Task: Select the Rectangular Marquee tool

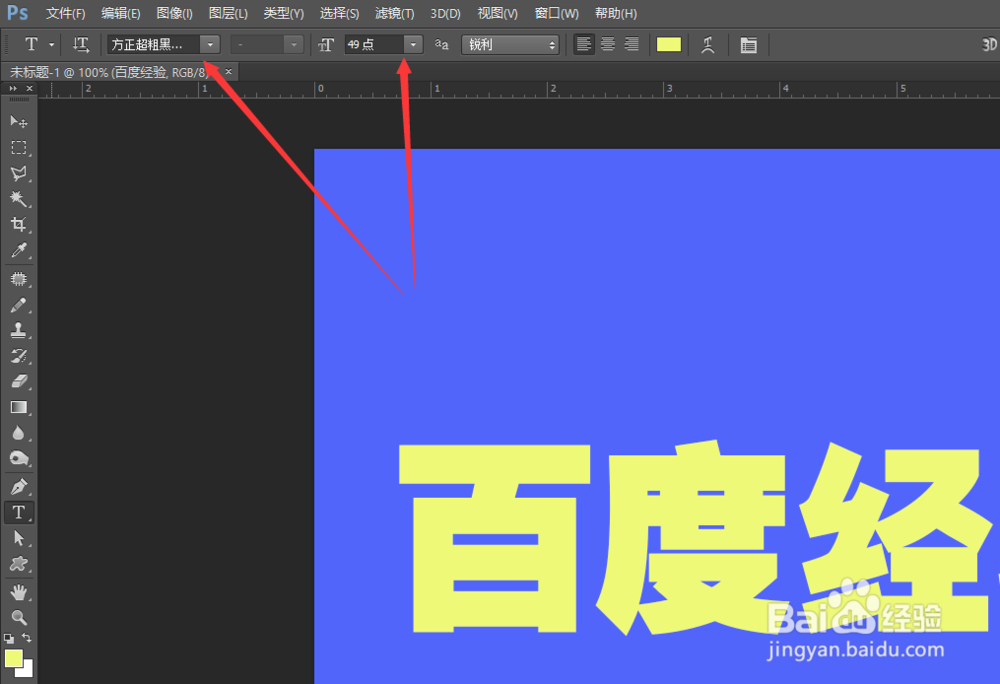Action: 18,147
